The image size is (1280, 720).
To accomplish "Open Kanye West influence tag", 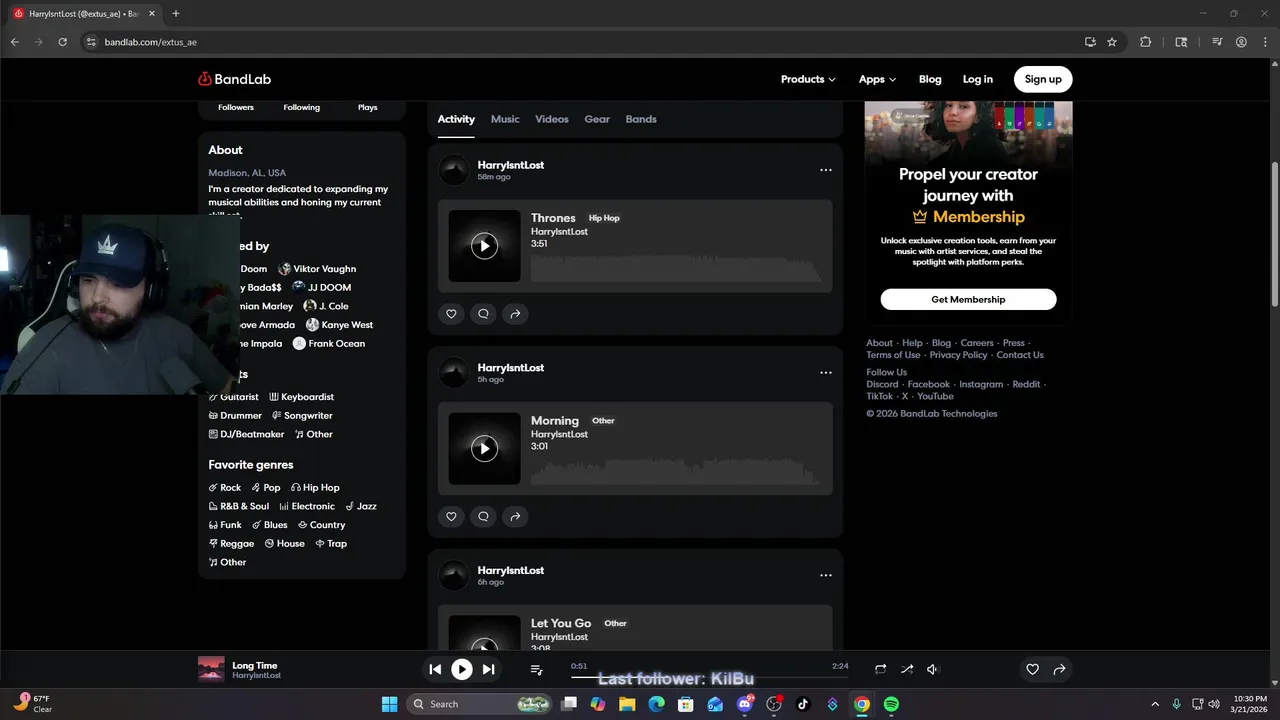I will (340, 325).
